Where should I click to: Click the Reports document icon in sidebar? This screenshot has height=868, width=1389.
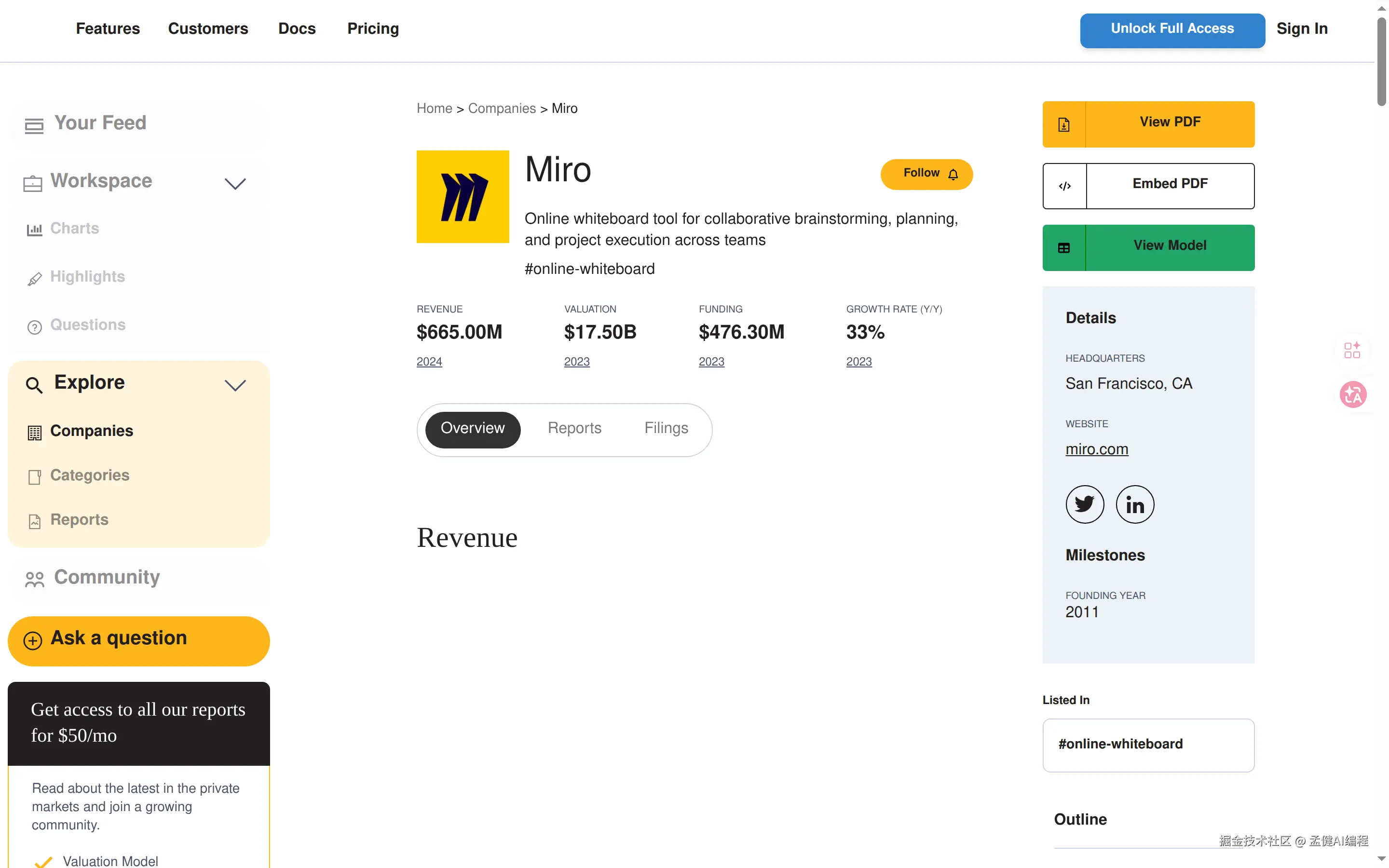coord(34,521)
